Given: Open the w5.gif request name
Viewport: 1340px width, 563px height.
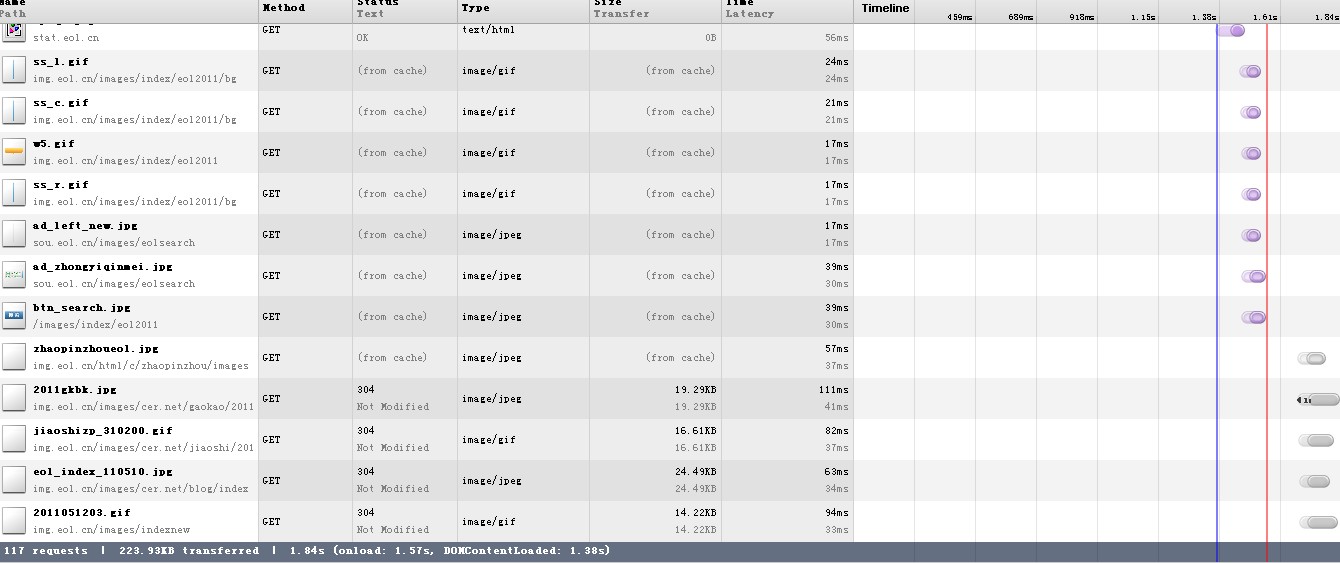Looking at the screenshot, I should pyautogui.click(x=53, y=144).
